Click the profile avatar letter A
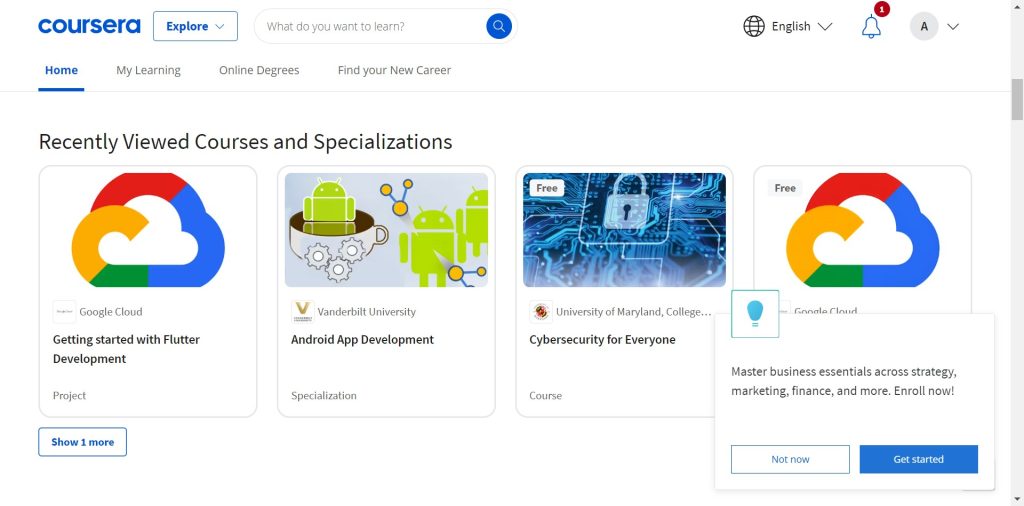The width and height of the screenshot is (1024, 506). (x=924, y=27)
